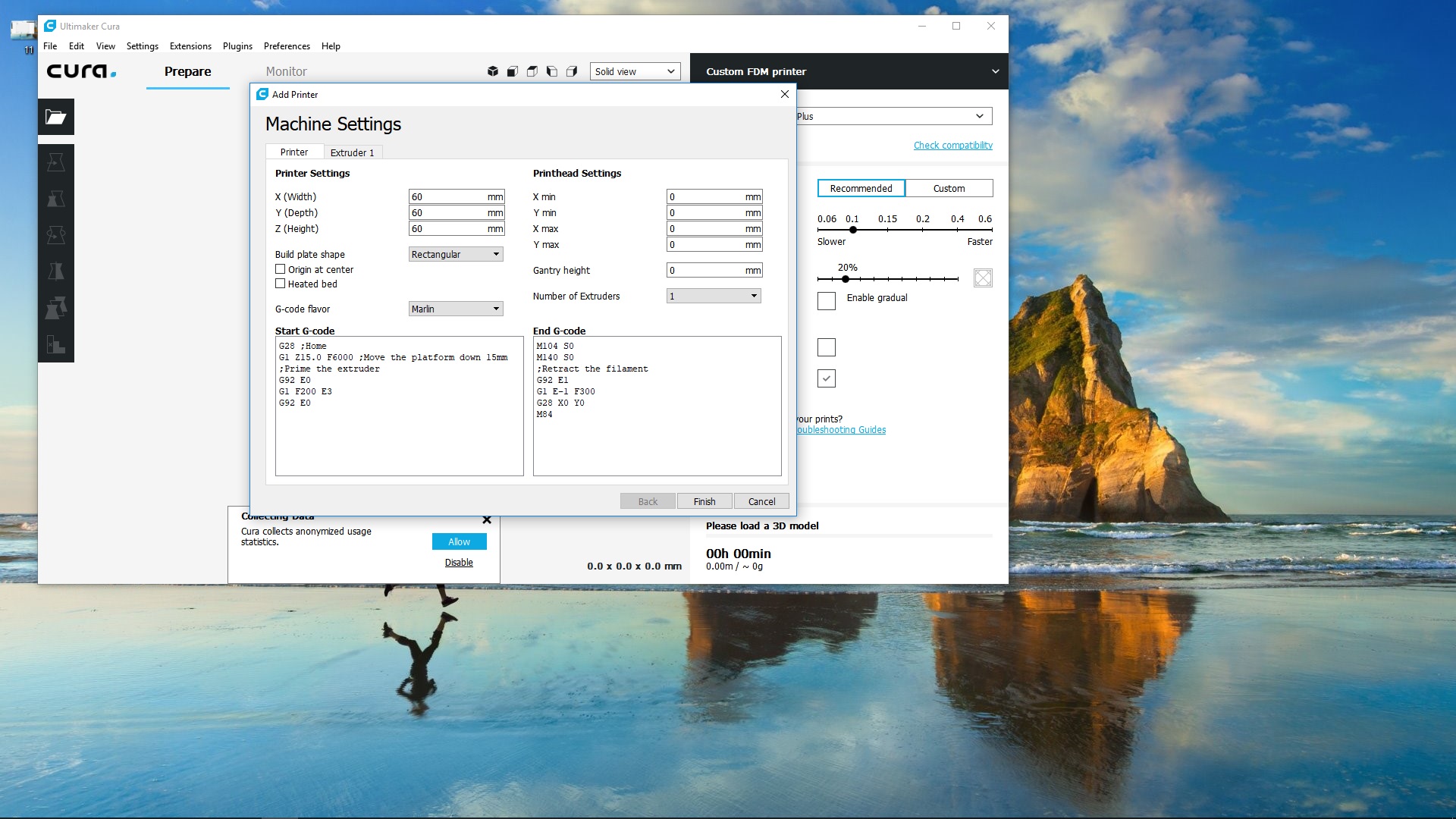This screenshot has width=1456, height=819.
Task: Expand the Number of Extruders dropdown
Action: (x=754, y=295)
